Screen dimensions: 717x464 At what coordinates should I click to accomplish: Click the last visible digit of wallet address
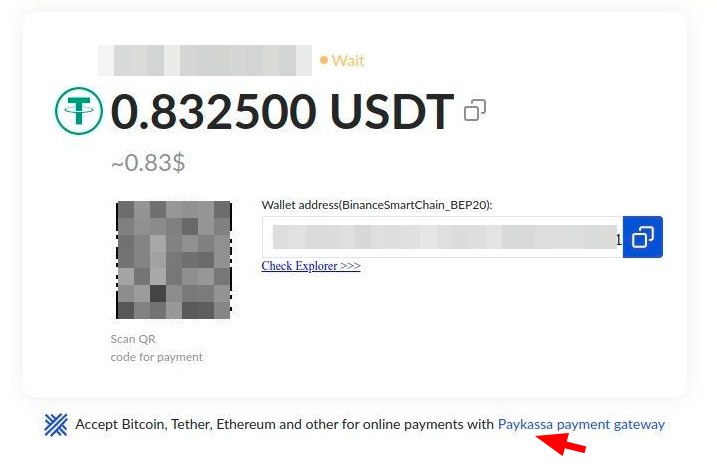click(619, 240)
